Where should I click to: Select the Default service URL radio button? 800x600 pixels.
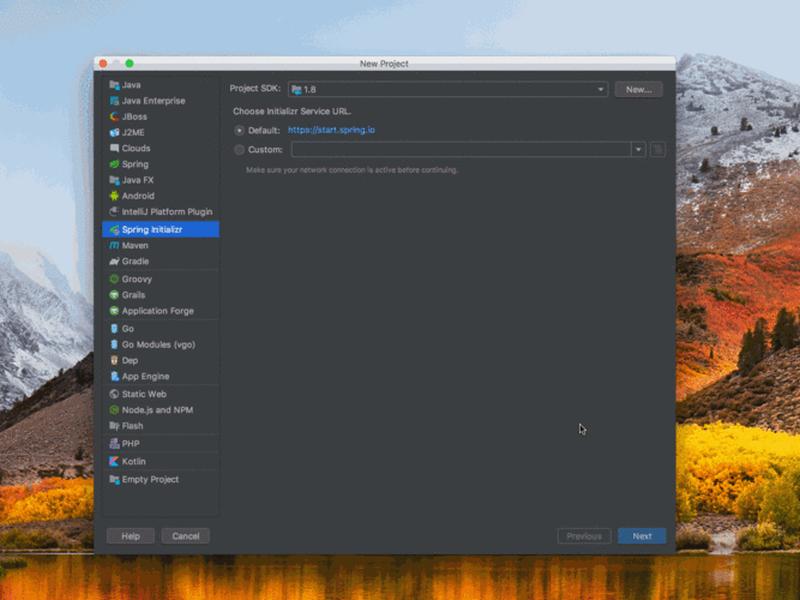[x=239, y=131]
